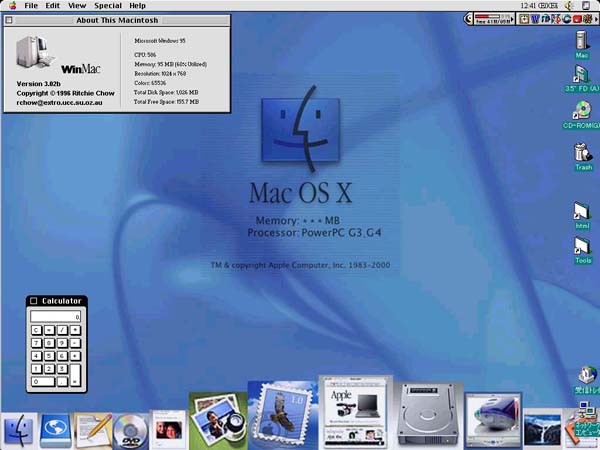Click the waterfall picture thumbnail in dock

[543, 429]
